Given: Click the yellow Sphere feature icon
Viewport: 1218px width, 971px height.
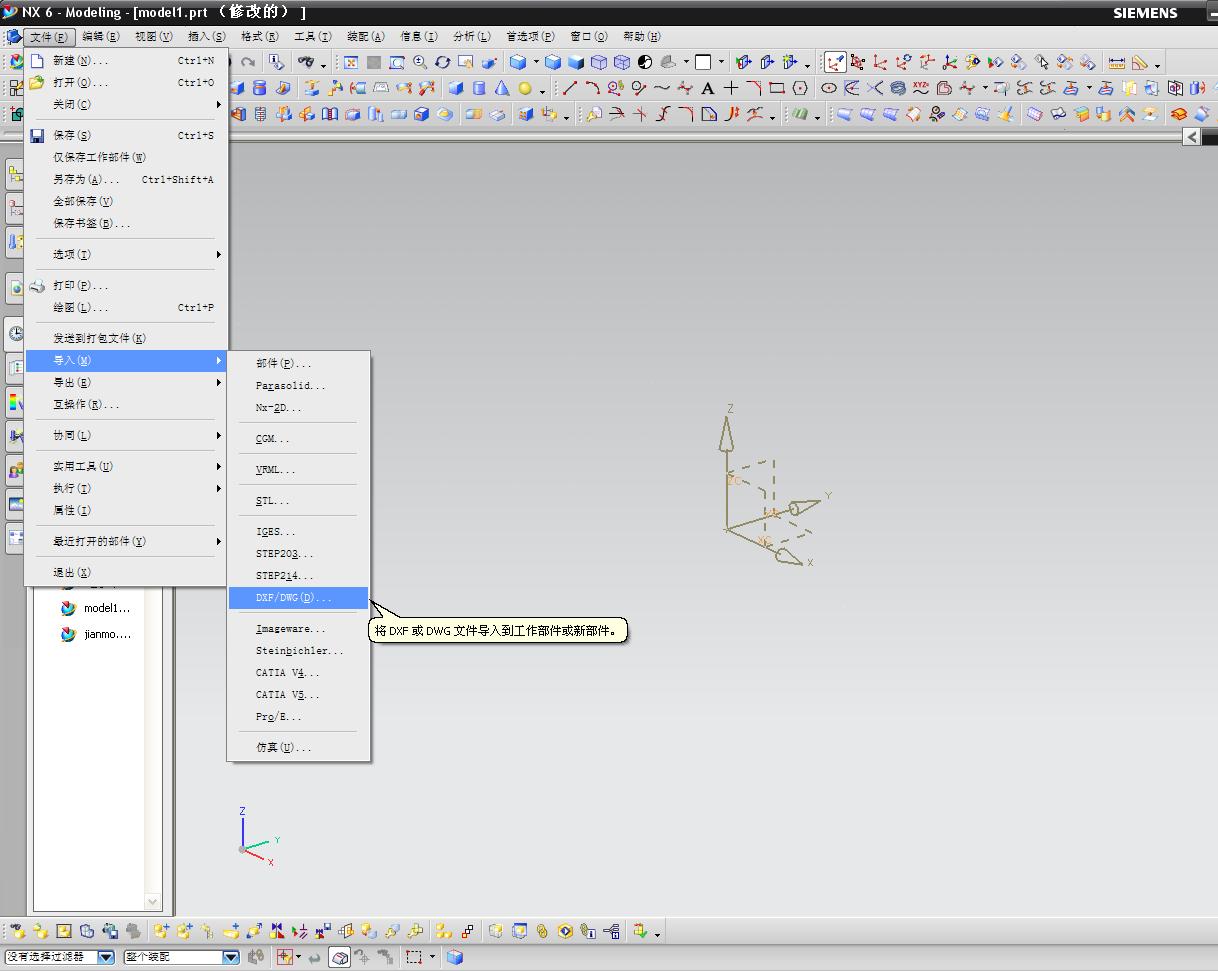Looking at the screenshot, I should coord(525,89).
